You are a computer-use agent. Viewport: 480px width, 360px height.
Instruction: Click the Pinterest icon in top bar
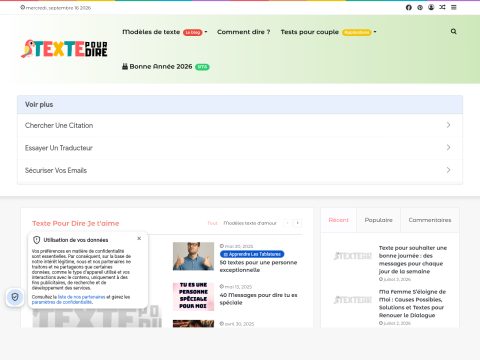click(420, 7)
